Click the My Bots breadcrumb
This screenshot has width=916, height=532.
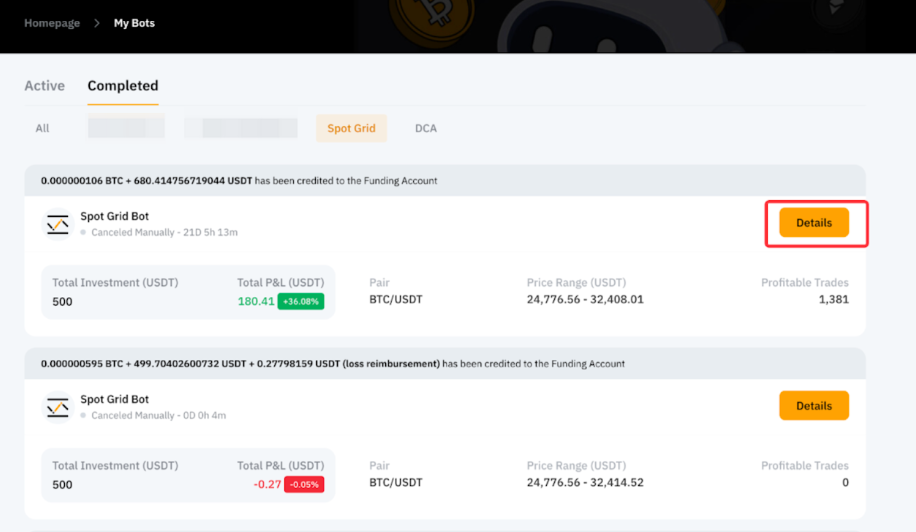[134, 23]
